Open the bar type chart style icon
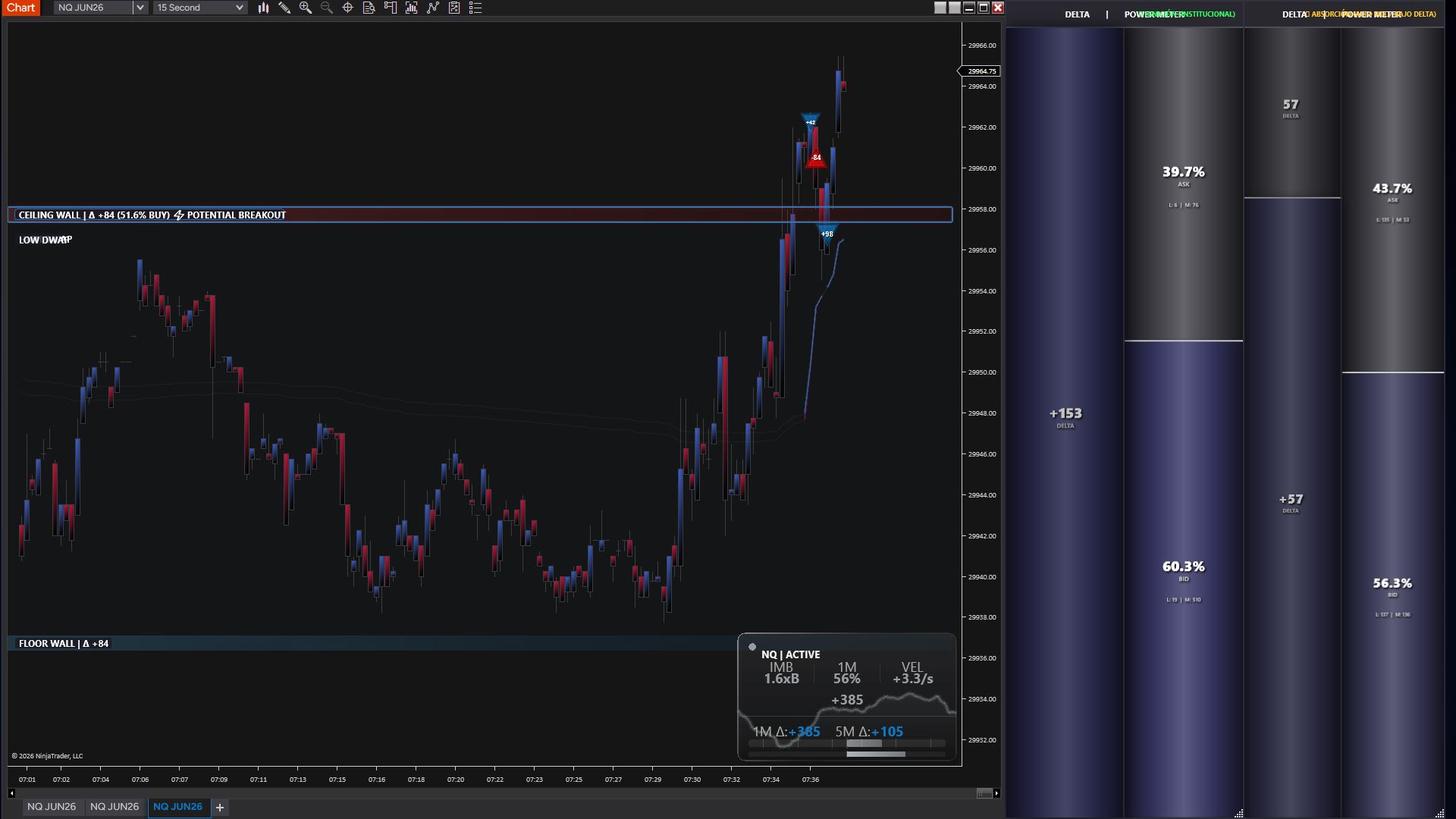1456x819 pixels. pyautogui.click(x=263, y=8)
